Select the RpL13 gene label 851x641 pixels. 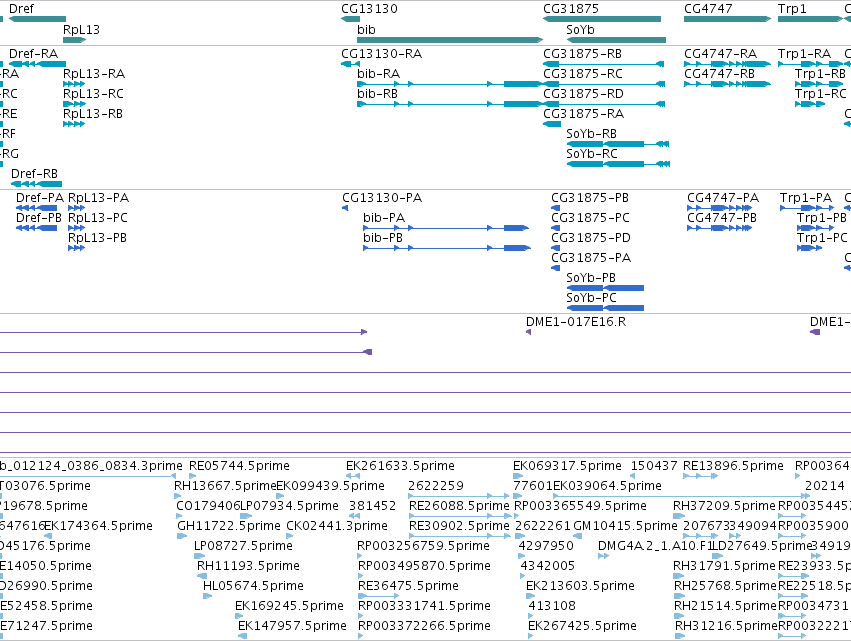coord(81,29)
